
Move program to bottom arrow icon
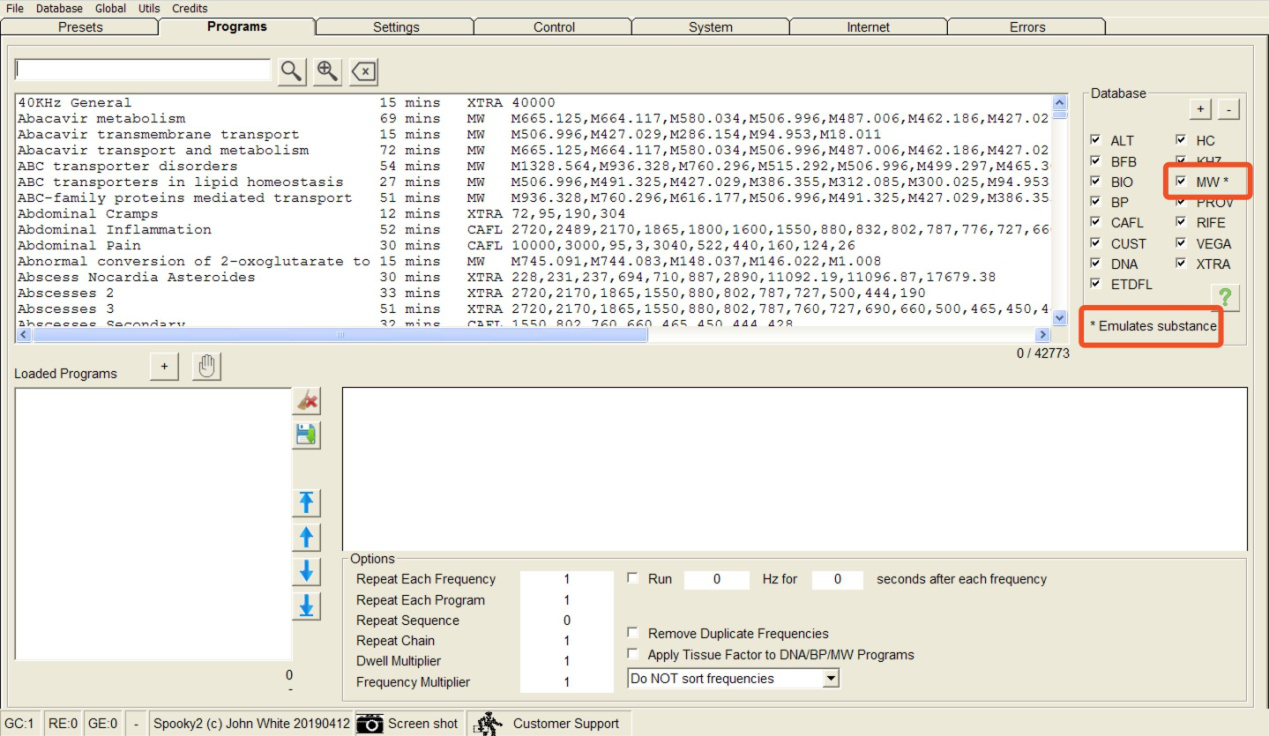[x=307, y=605]
